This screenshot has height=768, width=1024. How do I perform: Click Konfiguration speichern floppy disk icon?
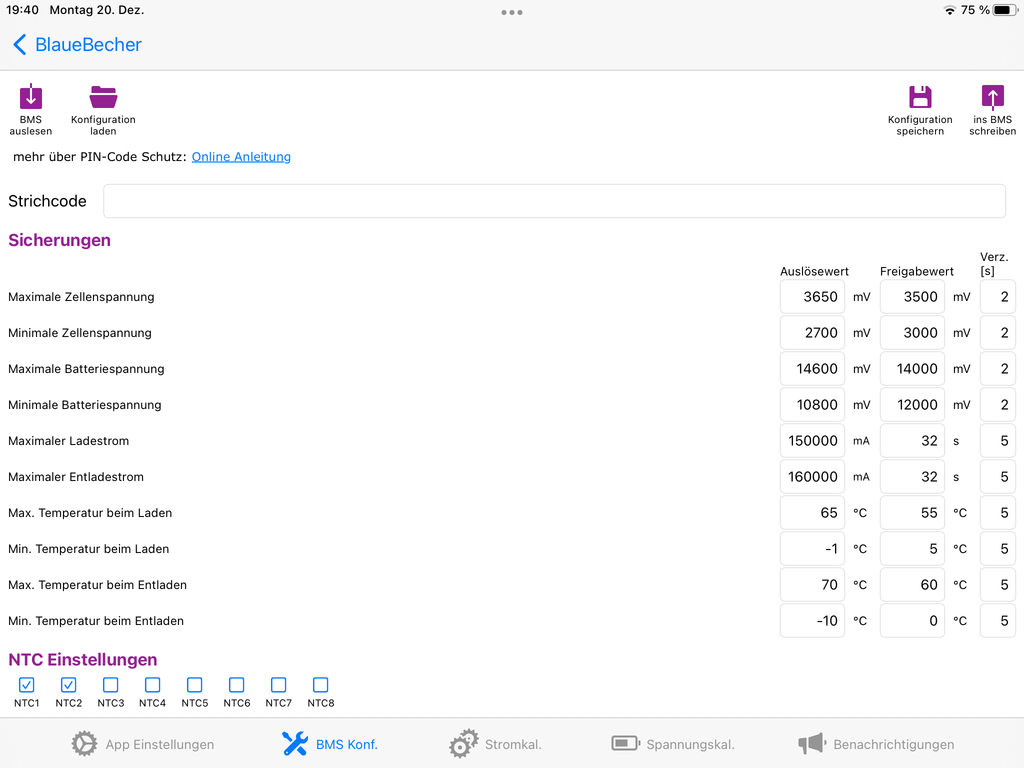coord(920,97)
